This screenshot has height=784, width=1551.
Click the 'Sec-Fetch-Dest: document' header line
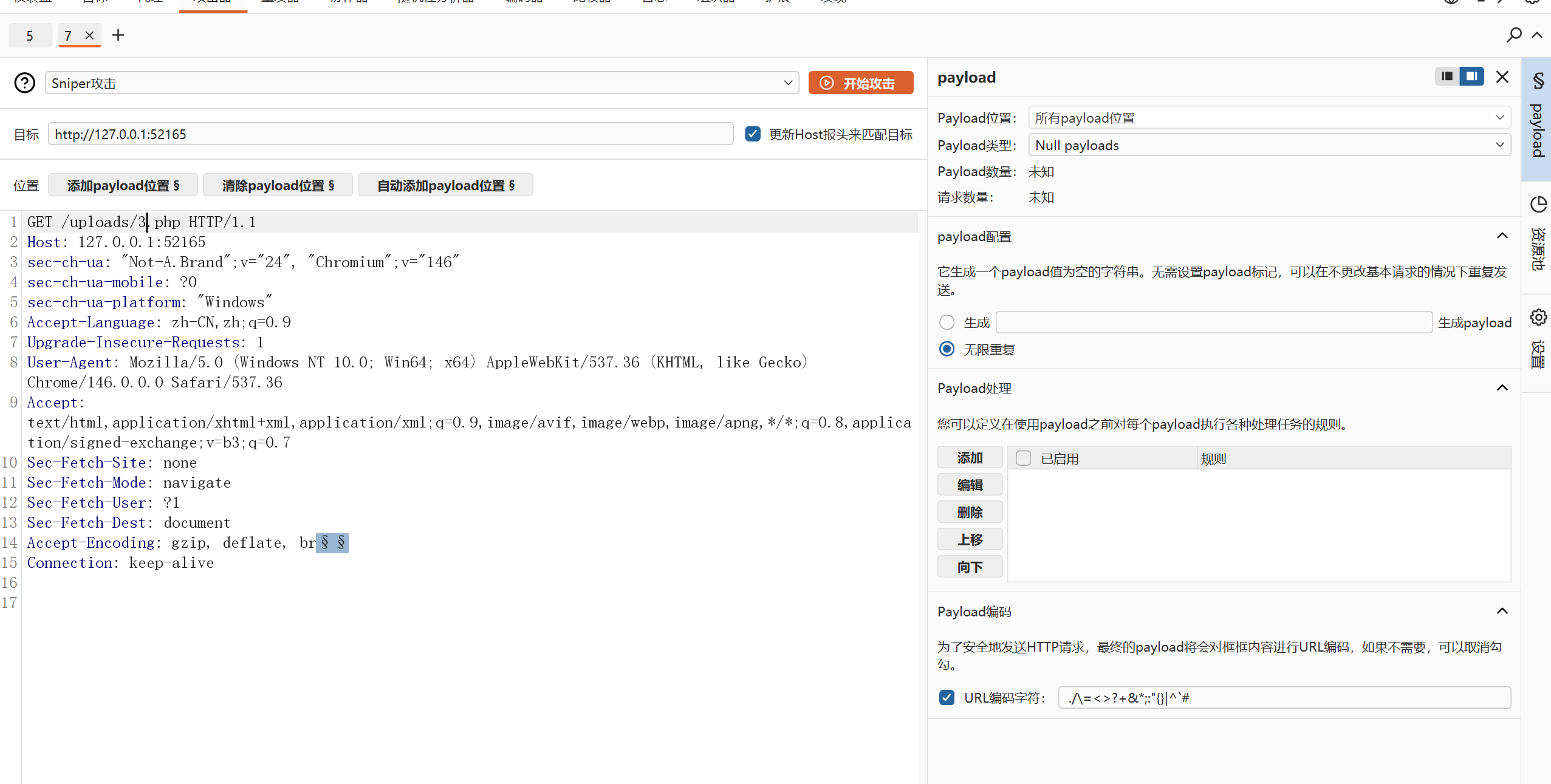tap(129, 523)
